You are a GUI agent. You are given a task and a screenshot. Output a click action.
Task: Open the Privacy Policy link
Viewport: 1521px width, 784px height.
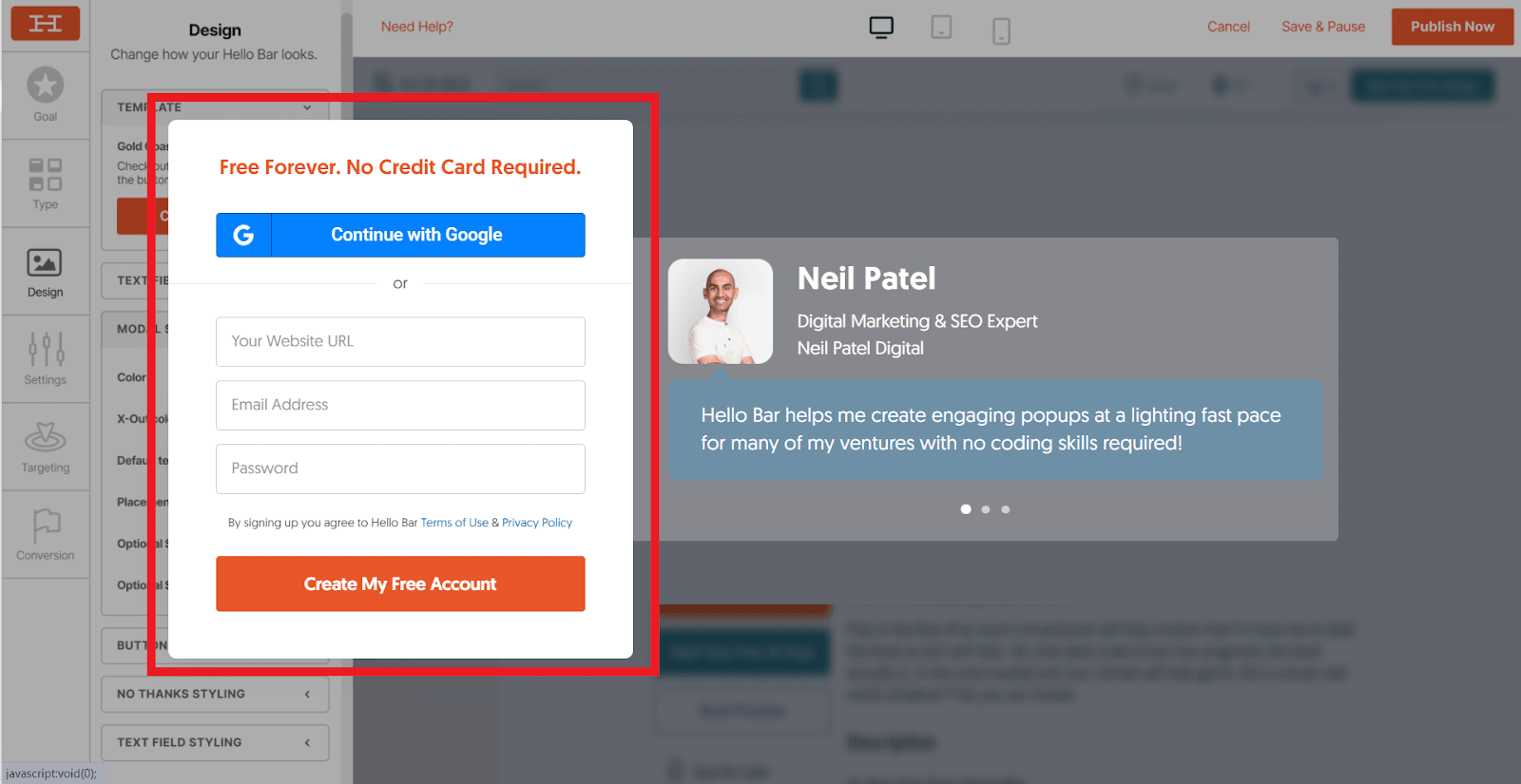point(537,523)
